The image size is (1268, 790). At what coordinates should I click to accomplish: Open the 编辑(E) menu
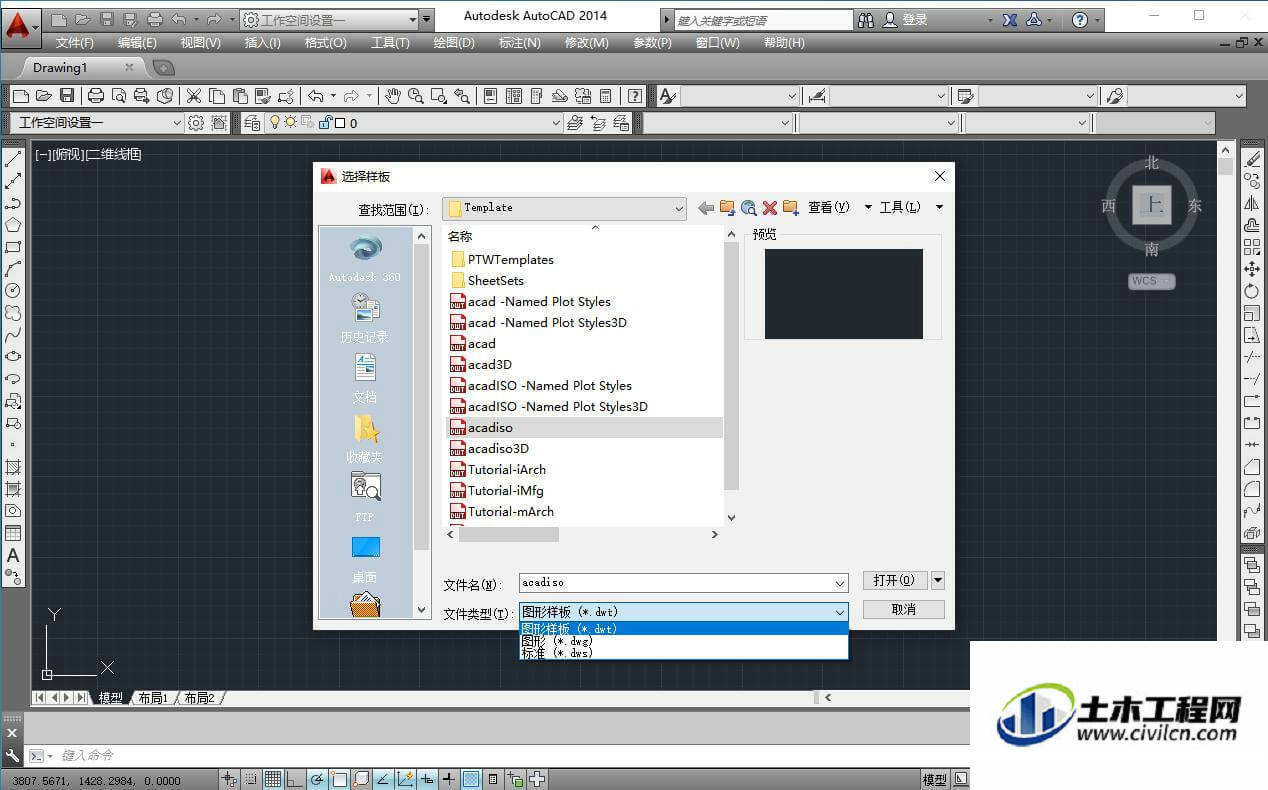pyautogui.click(x=137, y=43)
